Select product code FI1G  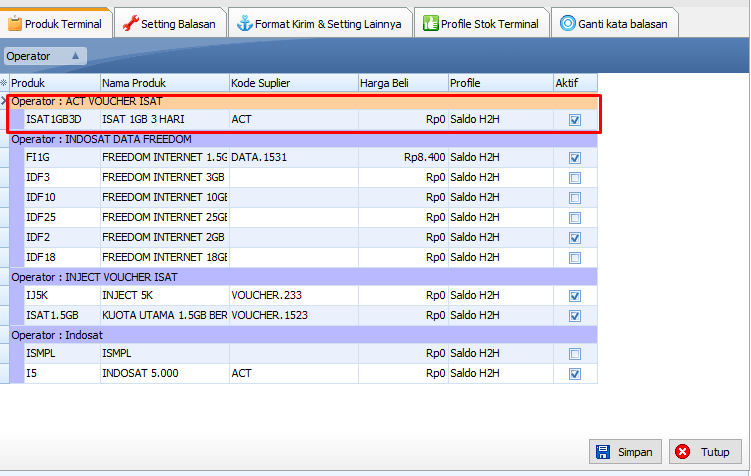62,157
